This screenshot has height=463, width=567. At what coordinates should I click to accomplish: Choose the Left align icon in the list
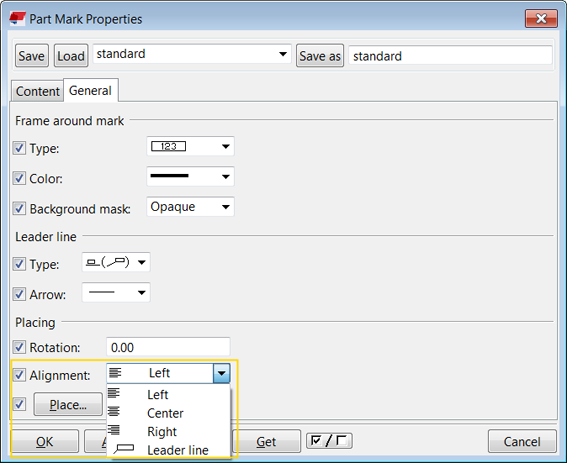tap(114, 393)
